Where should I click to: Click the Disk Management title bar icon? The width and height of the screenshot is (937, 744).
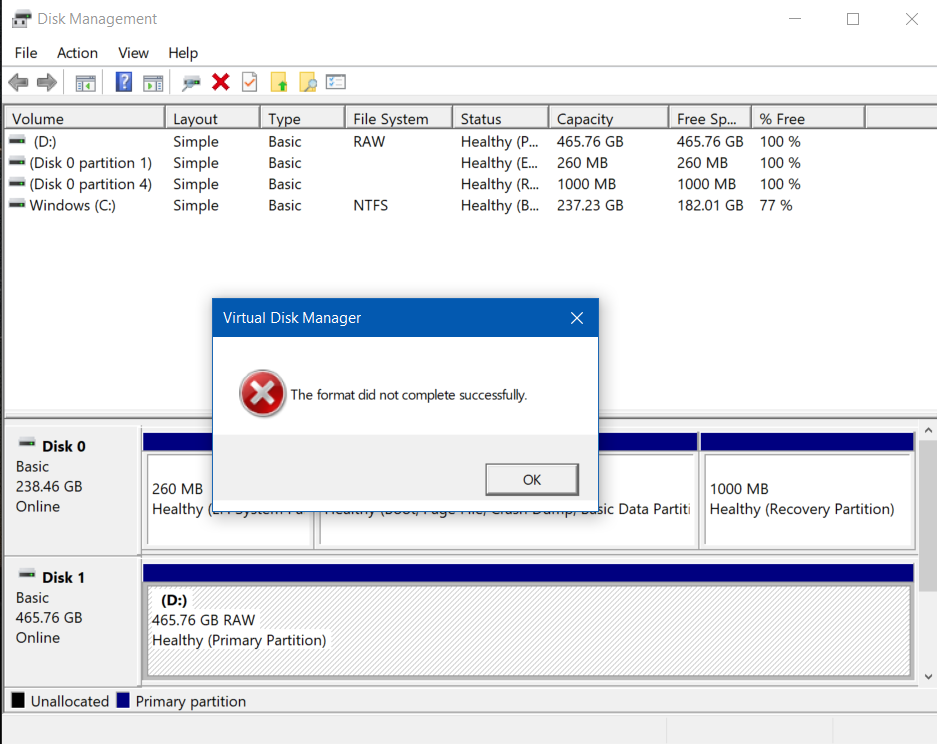pyautogui.click(x=21, y=19)
